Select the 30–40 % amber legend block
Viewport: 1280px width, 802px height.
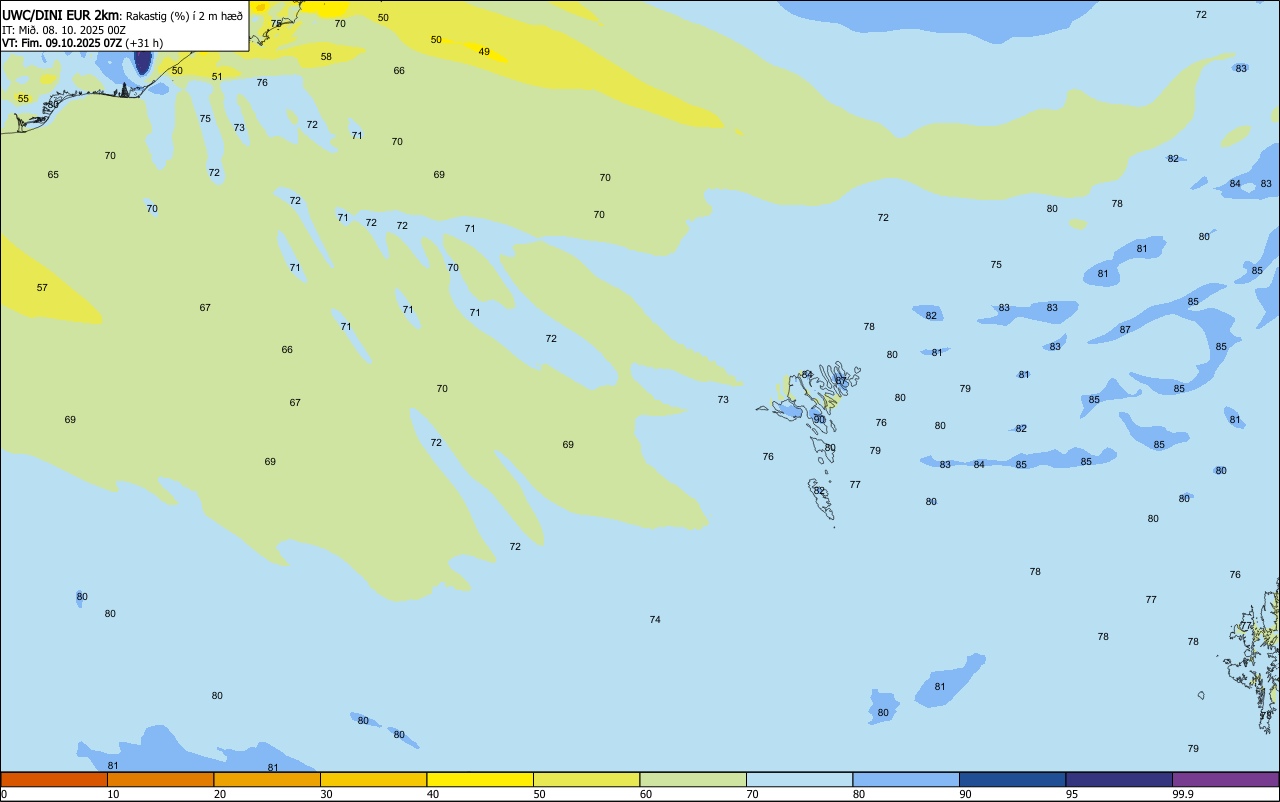374,779
